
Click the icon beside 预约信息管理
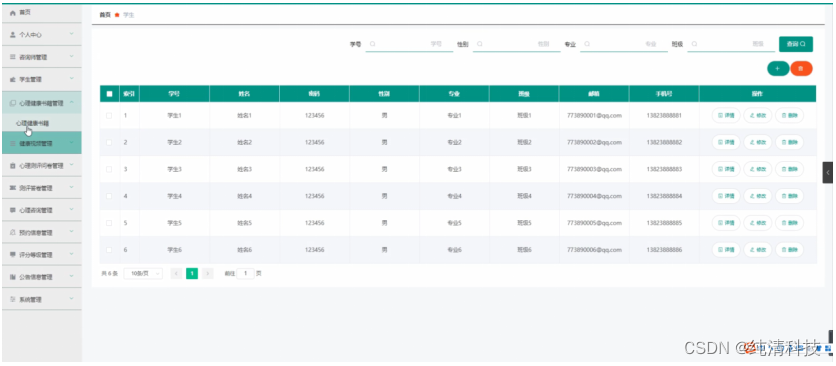[13, 233]
